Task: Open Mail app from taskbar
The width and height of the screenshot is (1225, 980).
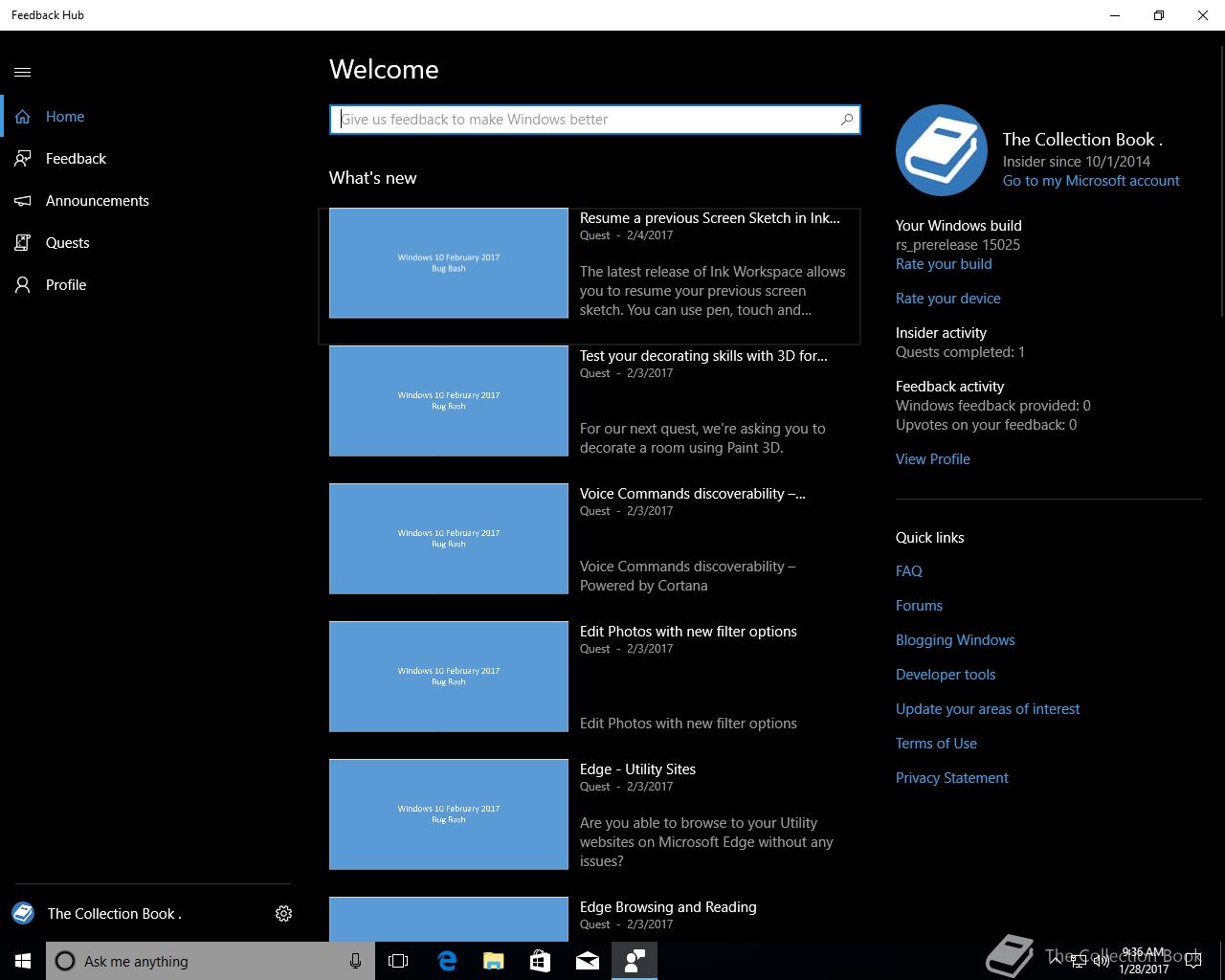Action: pyautogui.click(x=588, y=961)
